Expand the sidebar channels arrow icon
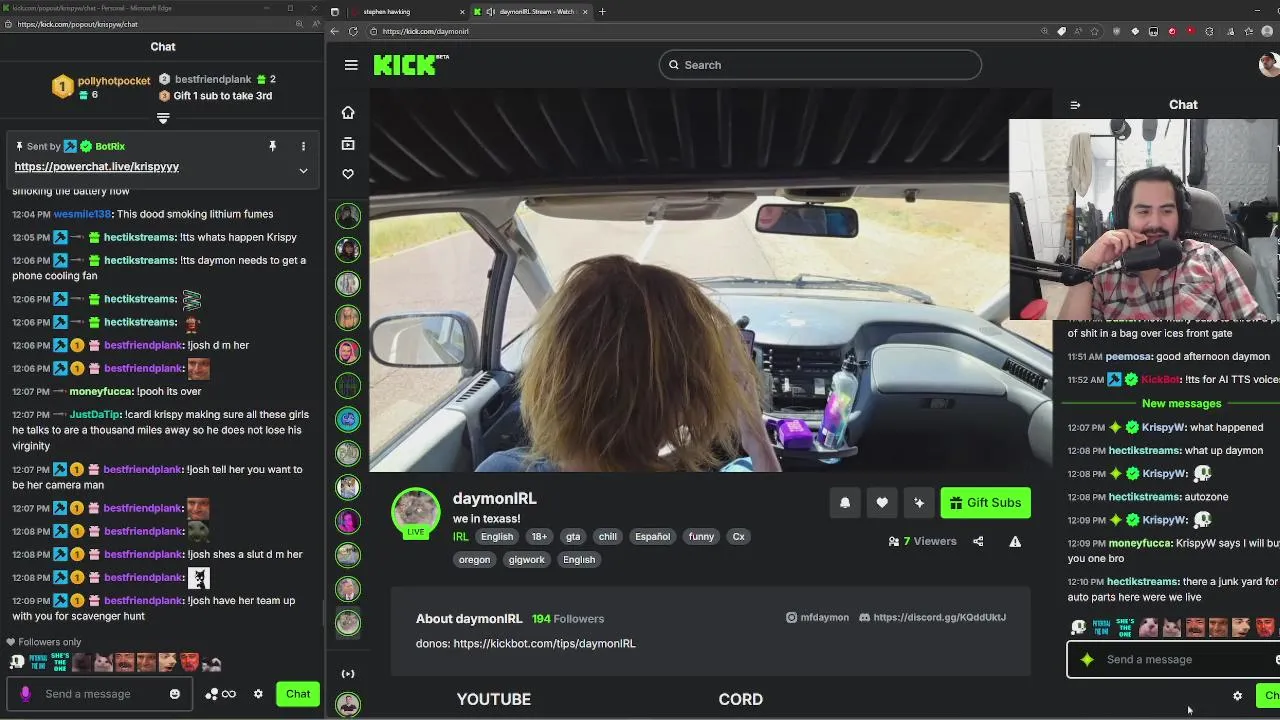The image size is (1280, 720). click(348, 674)
